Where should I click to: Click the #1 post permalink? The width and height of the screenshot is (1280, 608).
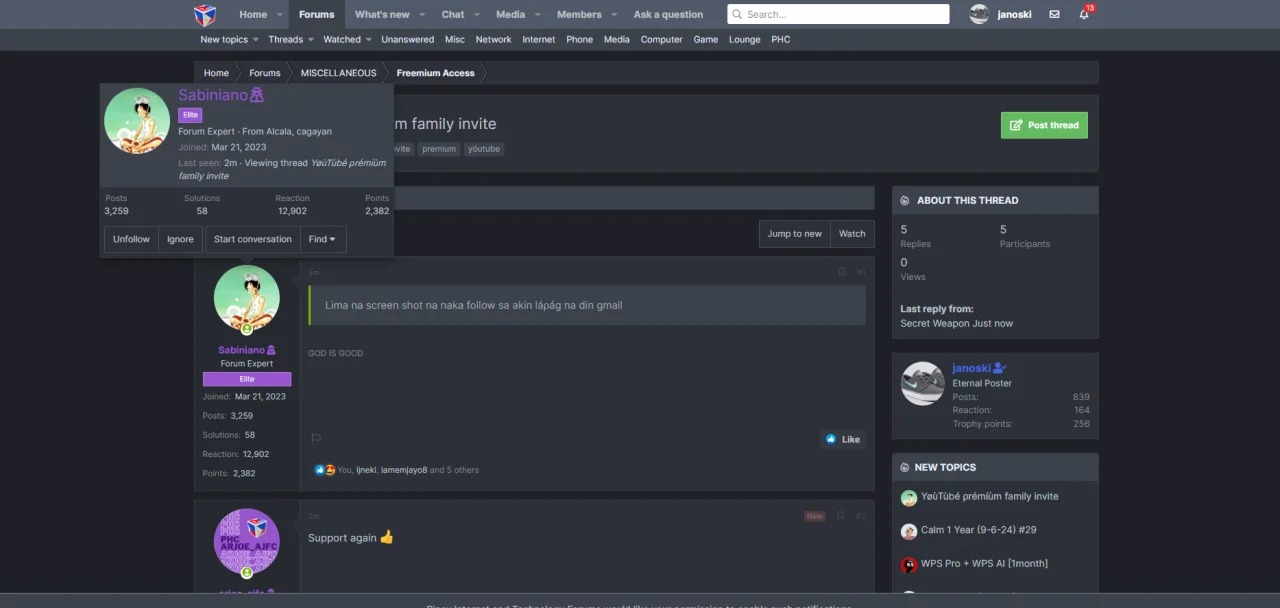861,272
